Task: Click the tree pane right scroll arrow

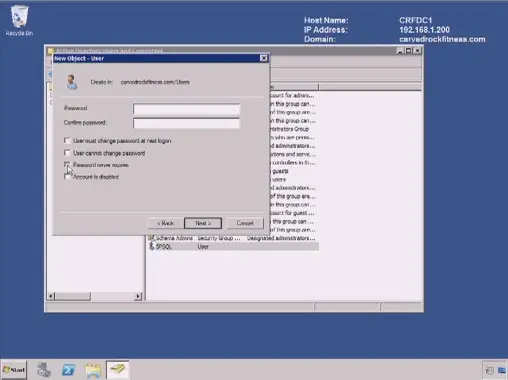Action: point(138,296)
